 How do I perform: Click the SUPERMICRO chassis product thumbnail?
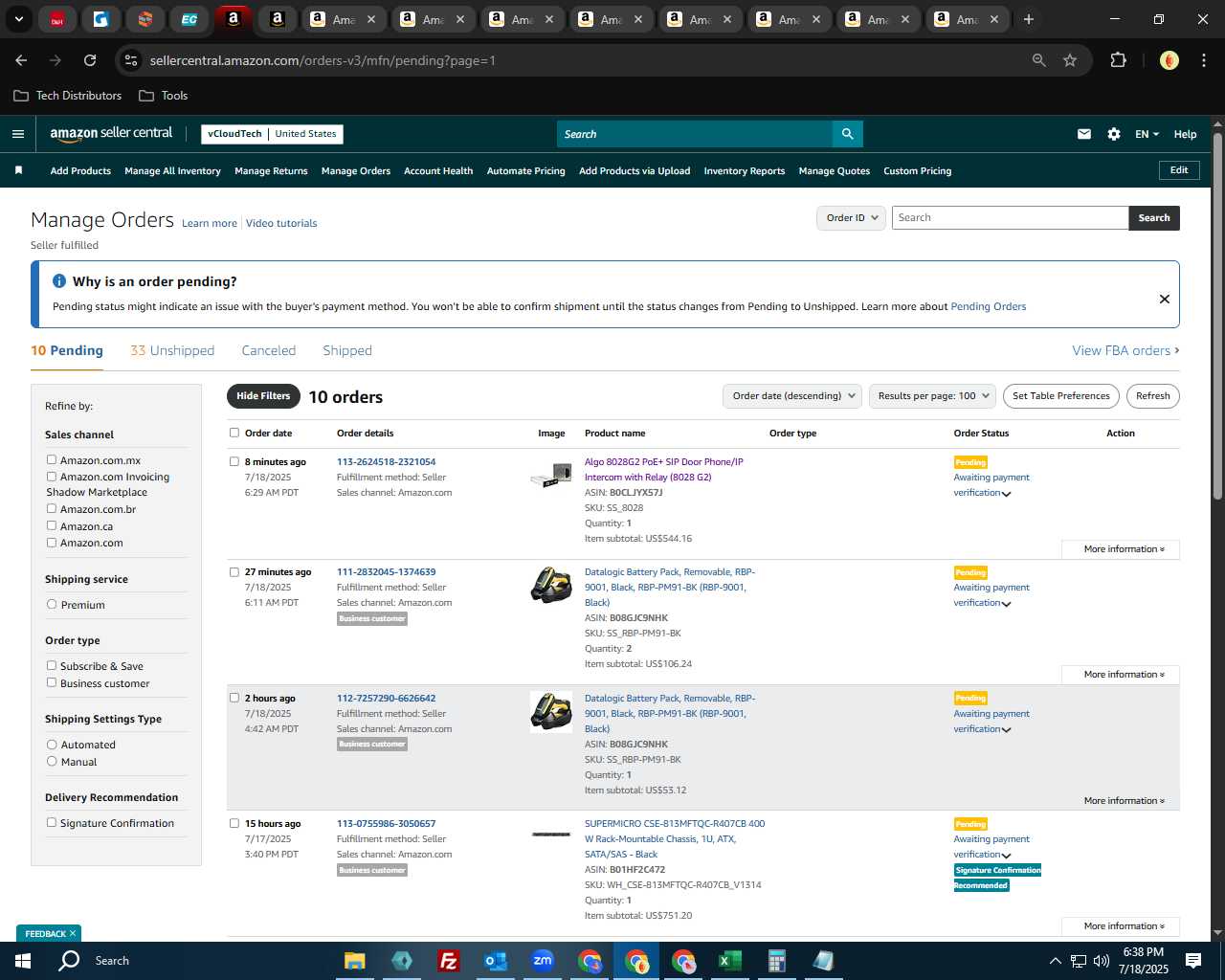pyautogui.click(x=551, y=835)
